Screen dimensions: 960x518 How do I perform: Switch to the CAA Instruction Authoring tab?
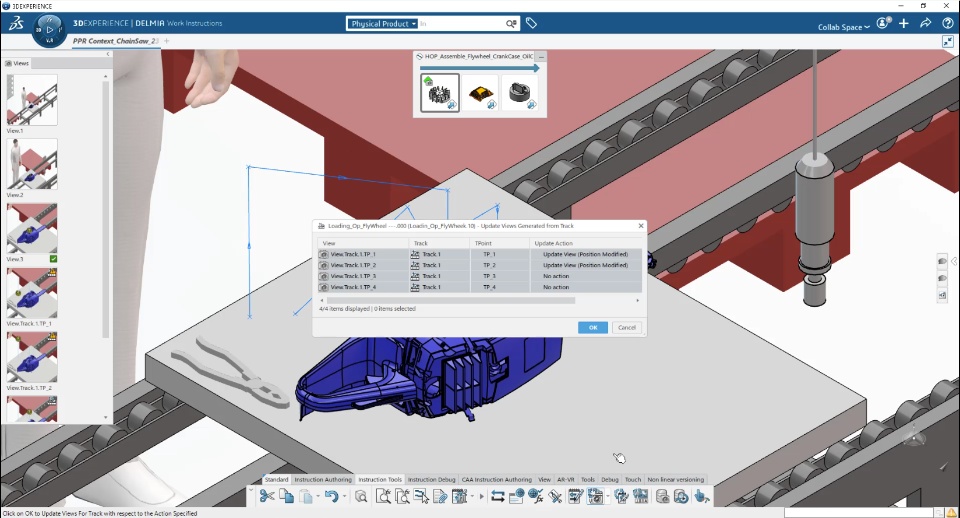[x=497, y=479]
